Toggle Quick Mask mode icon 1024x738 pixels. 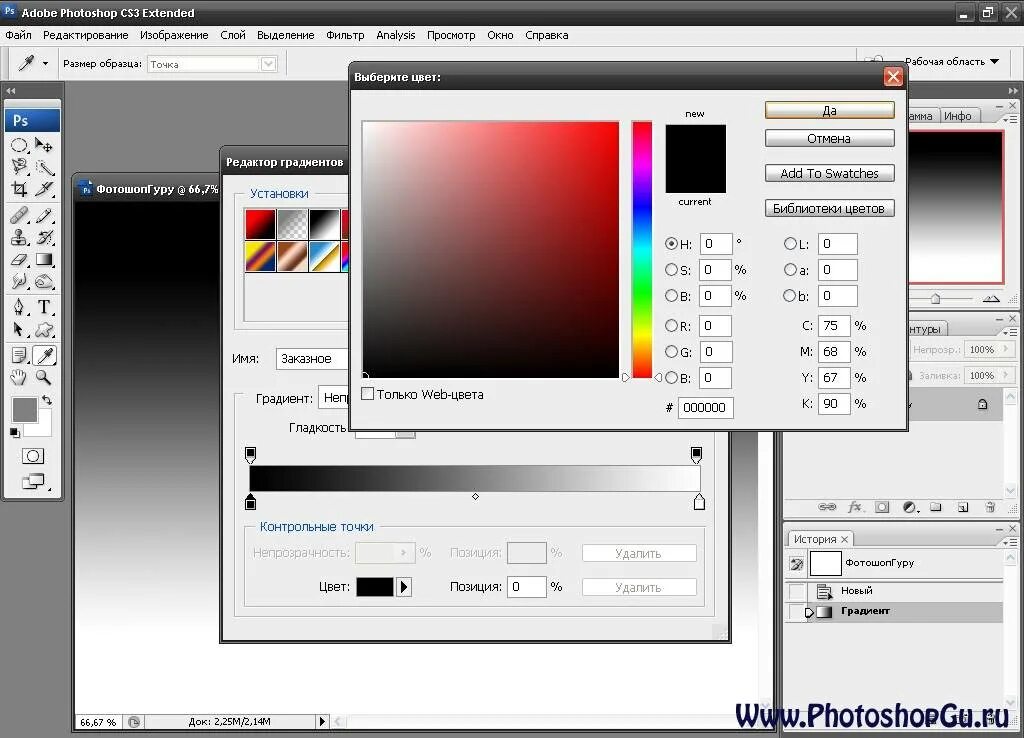[x=33, y=456]
